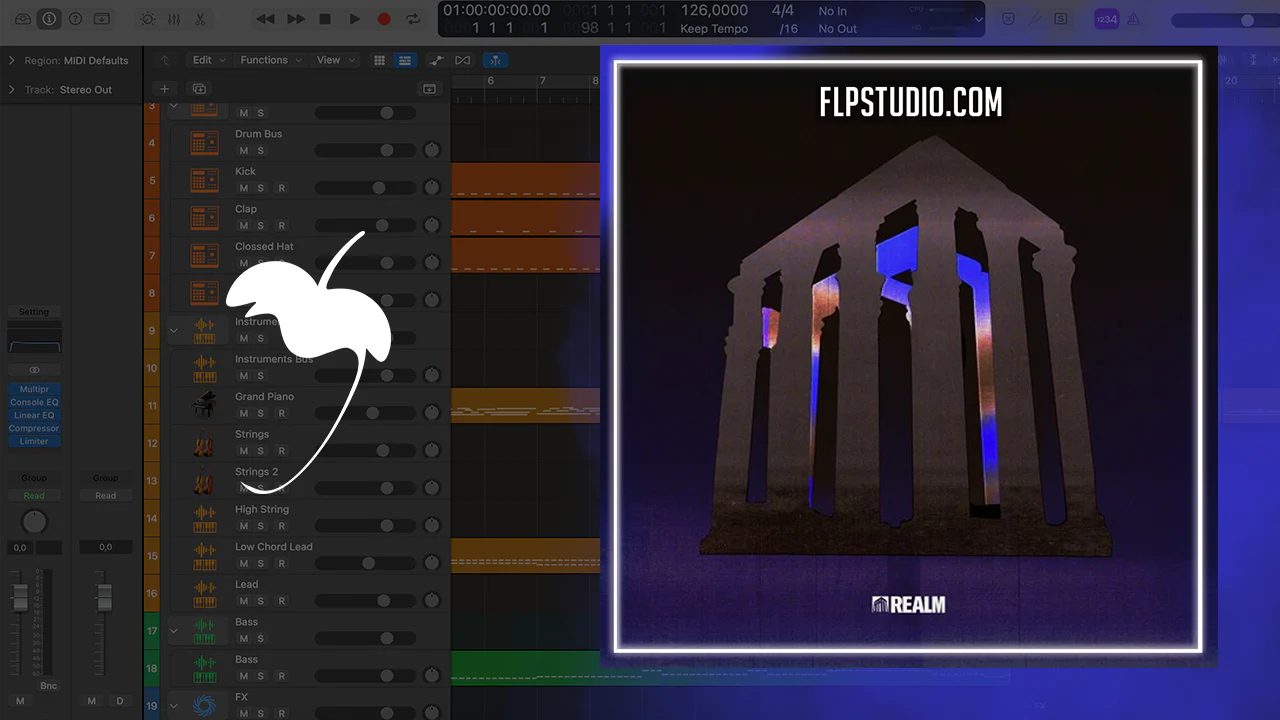Open the Toolbar download button
1280x720 pixels.
[101, 19]
